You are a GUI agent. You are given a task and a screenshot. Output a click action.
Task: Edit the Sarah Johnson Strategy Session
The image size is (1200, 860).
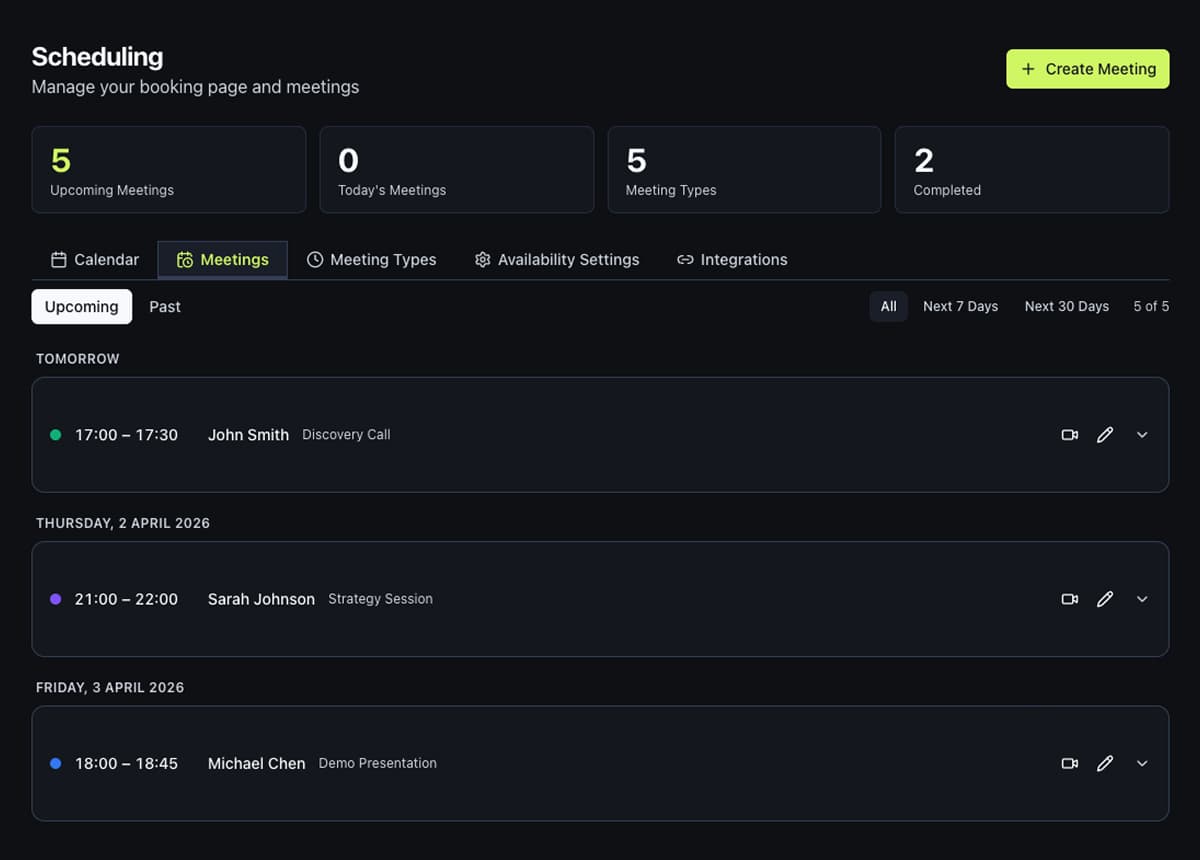(1105, 599)
